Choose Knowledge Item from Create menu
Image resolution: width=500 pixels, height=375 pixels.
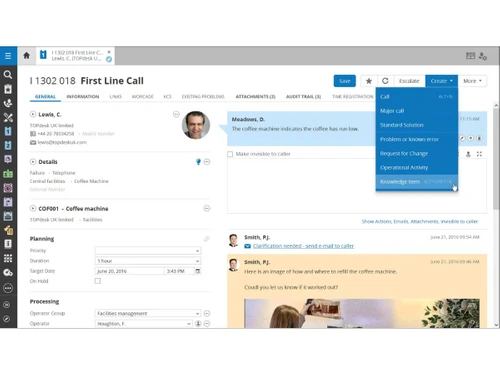pos(417,182)
